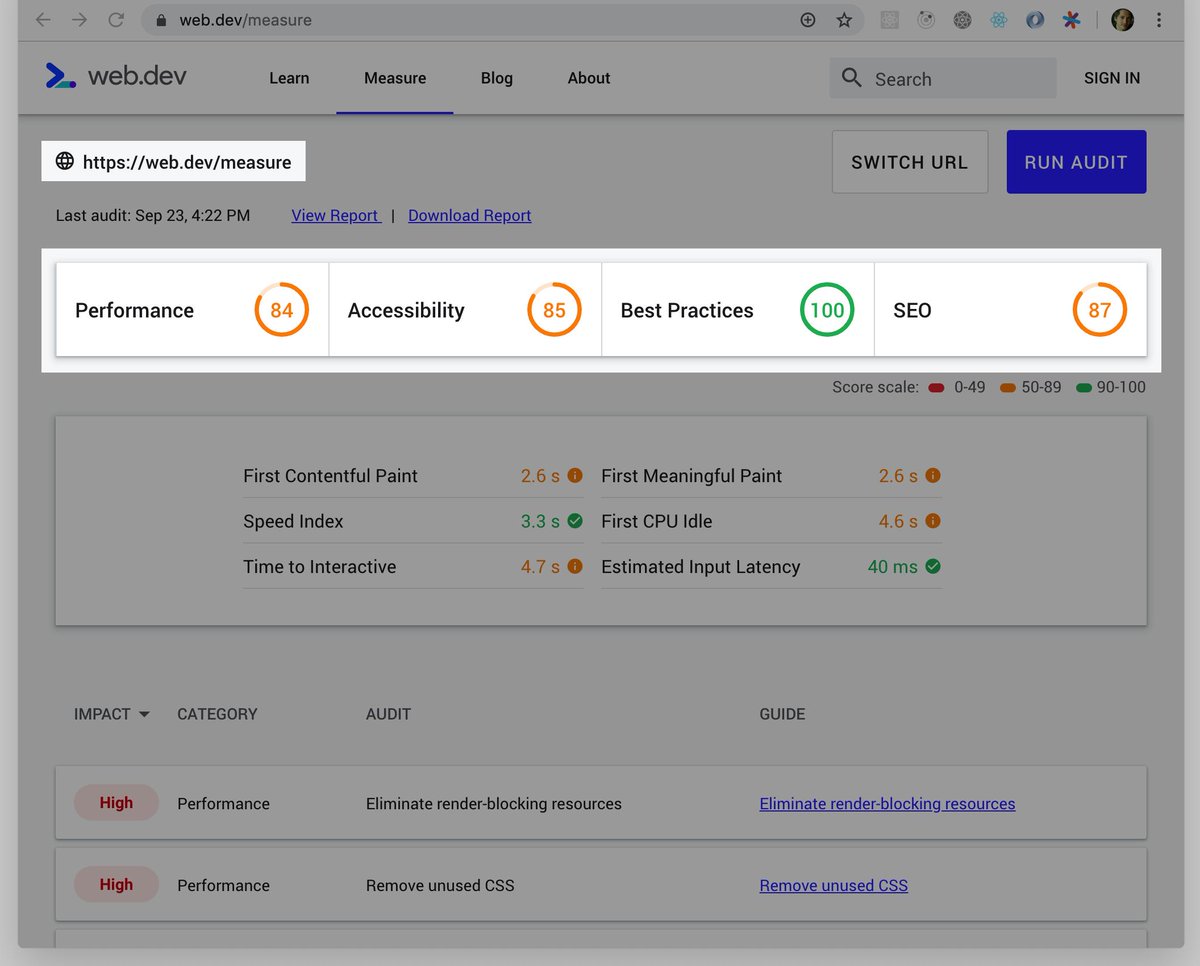This screenshot has width=1200, height=966.
Task: Sort the audits with the IMPACT dropdown arrow
Action: [x=144, y=714]
